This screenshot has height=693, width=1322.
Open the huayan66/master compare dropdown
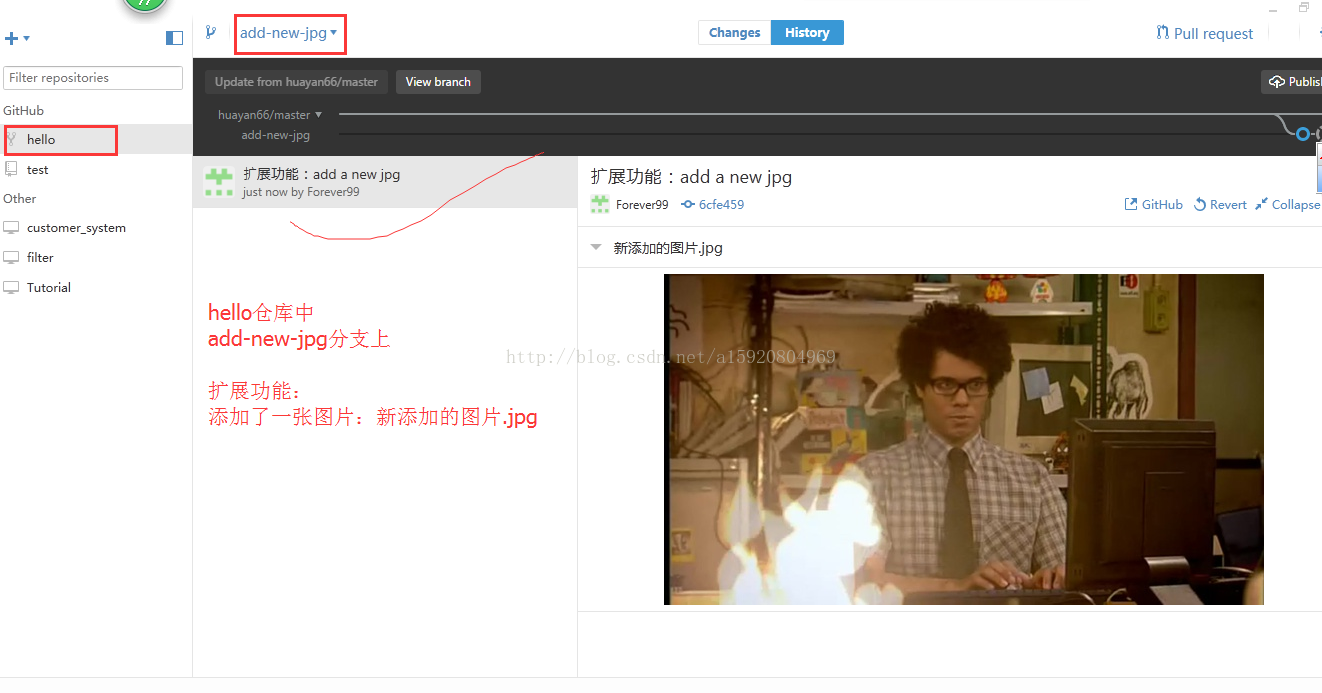tap(270, 115)
